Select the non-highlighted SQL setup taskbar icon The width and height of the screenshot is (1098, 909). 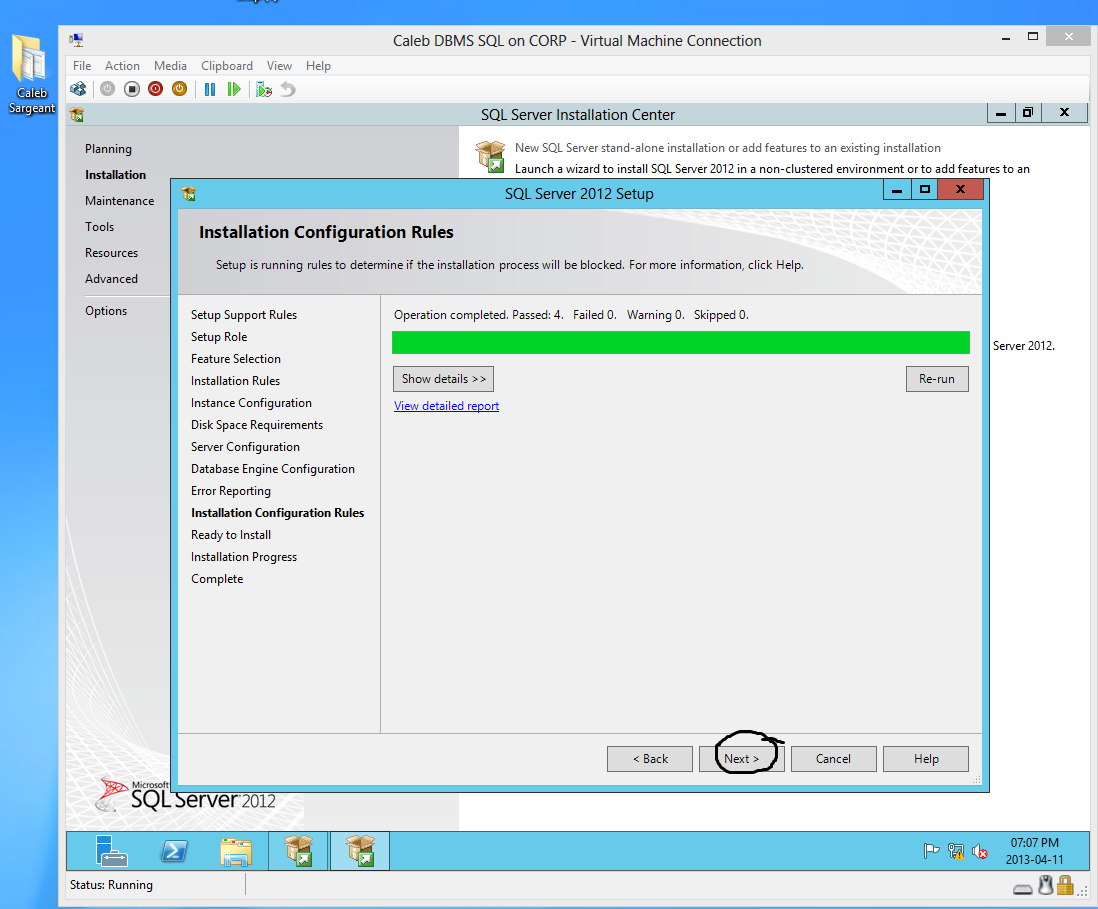pos(298,851)
